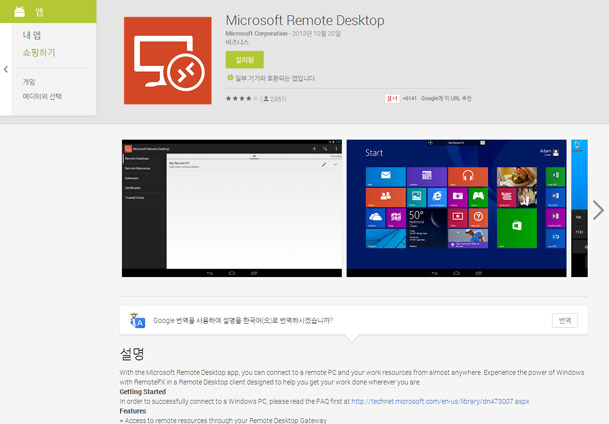The height and width of the screenshot is (424, 609).
Task: Open the 게임 (Games) category
Action: tap(29, 82)
